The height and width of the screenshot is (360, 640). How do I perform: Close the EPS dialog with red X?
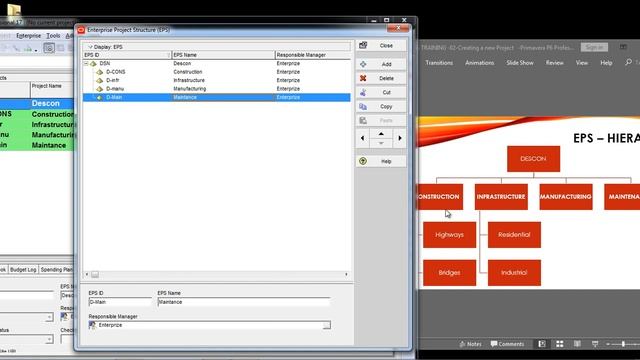click(x=398, y=28)
